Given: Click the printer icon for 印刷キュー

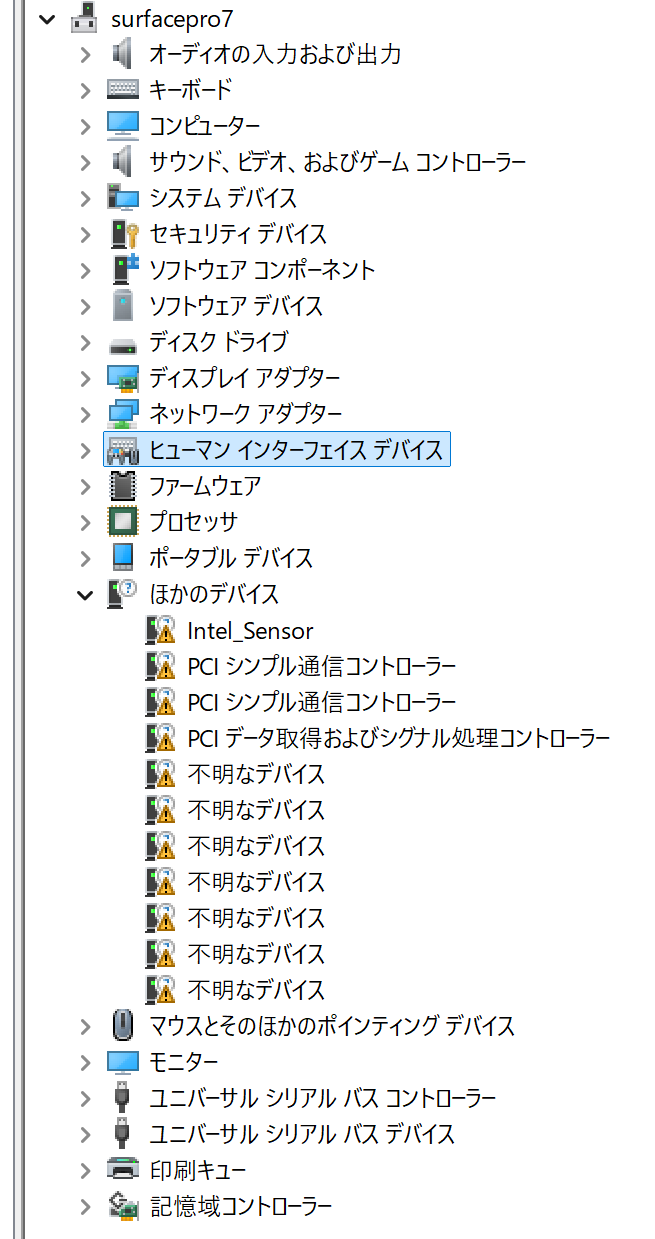Looking at the screenshot, I should pyautogui.click(x=122, y=1169).
